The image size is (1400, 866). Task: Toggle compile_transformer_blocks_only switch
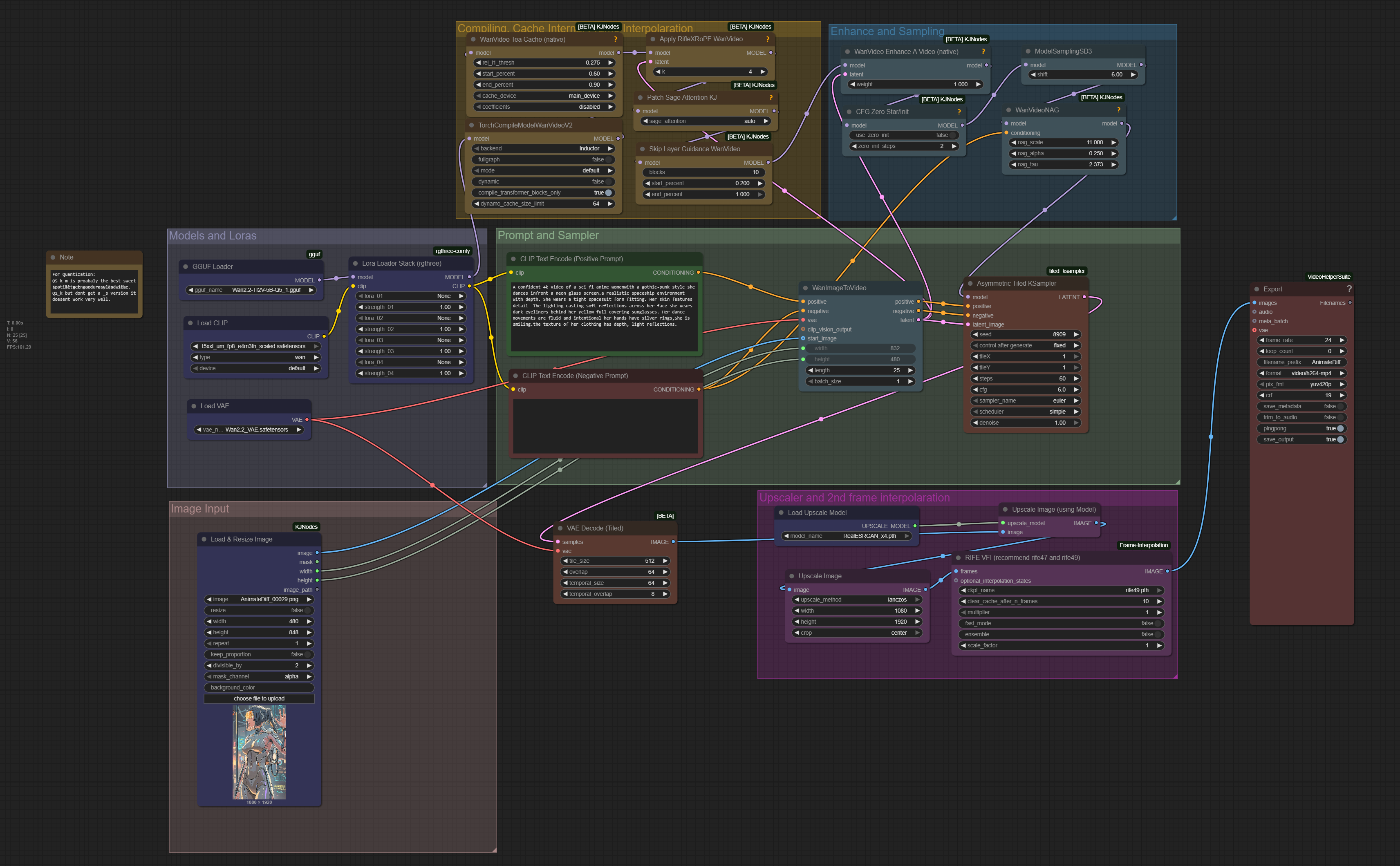[542, 192]
